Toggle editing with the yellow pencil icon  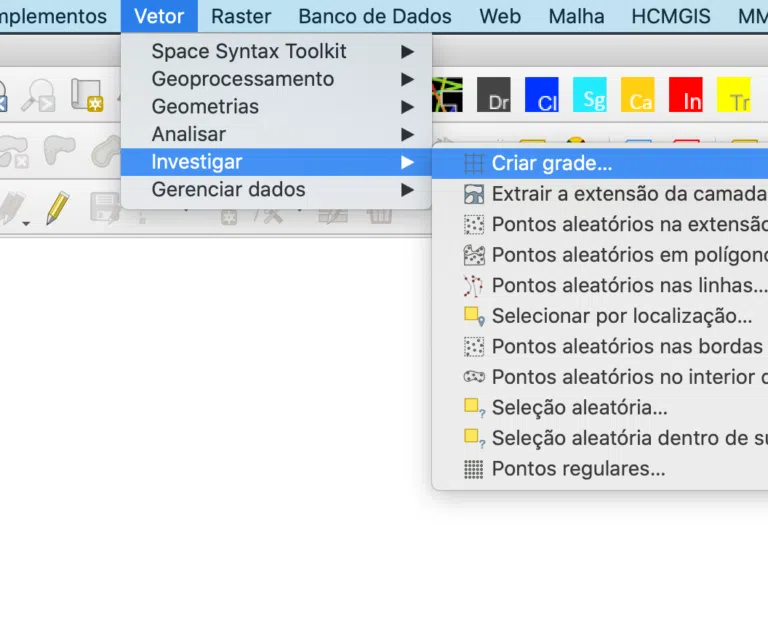[57, 208]
